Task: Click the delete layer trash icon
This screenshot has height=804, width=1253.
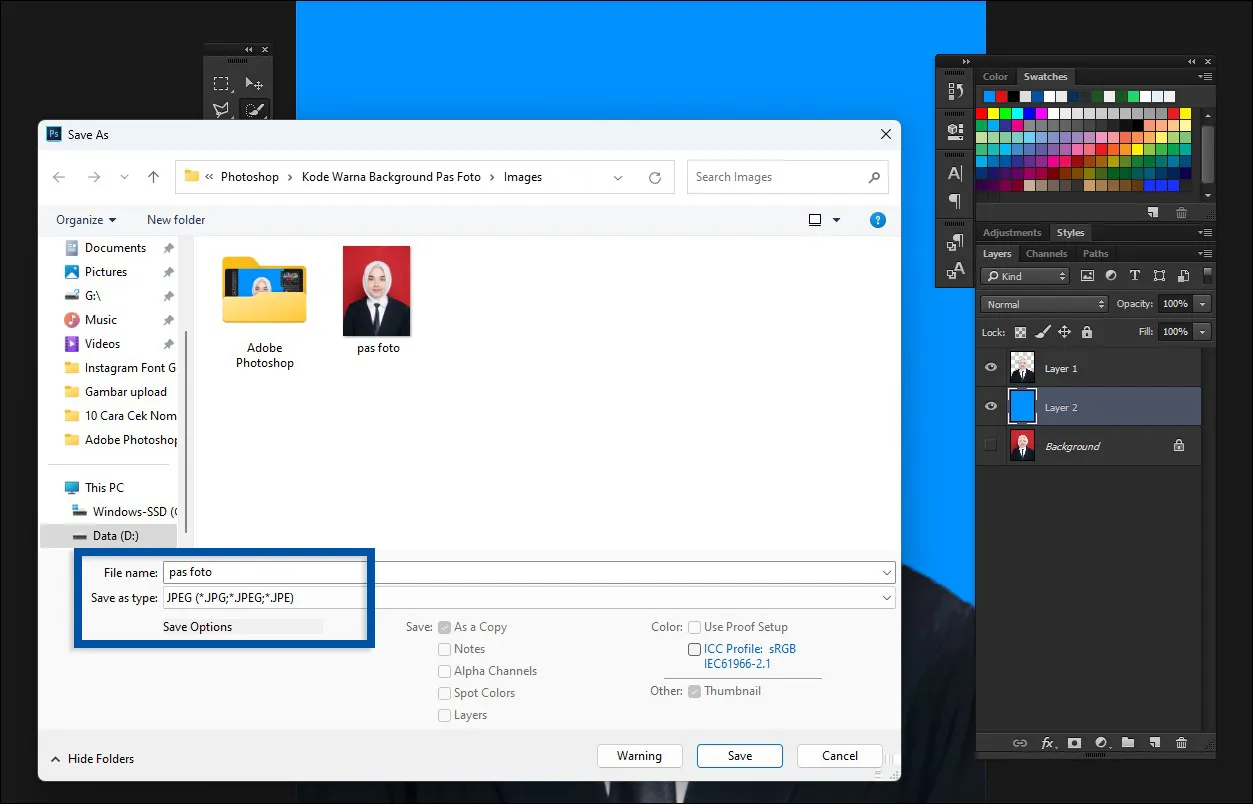Action: click(x=1181, y=743)
